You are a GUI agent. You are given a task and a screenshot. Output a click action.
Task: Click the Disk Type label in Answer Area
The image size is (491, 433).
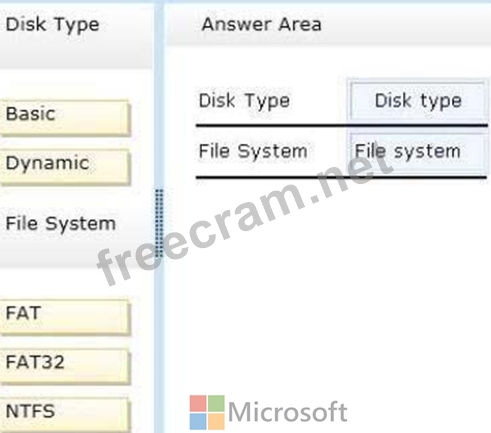(x=244, y=101)
